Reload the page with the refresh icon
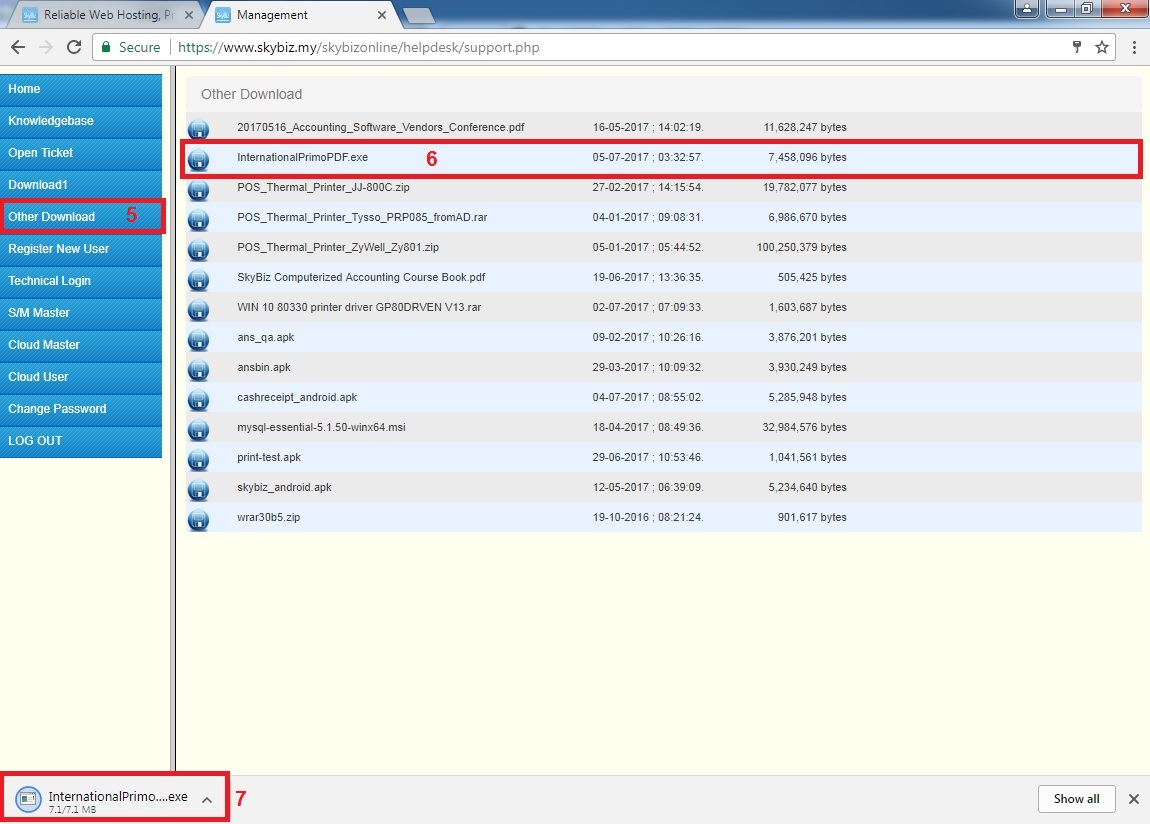The width and height of the screenshot is (1150, 824). tap(73, 47)
